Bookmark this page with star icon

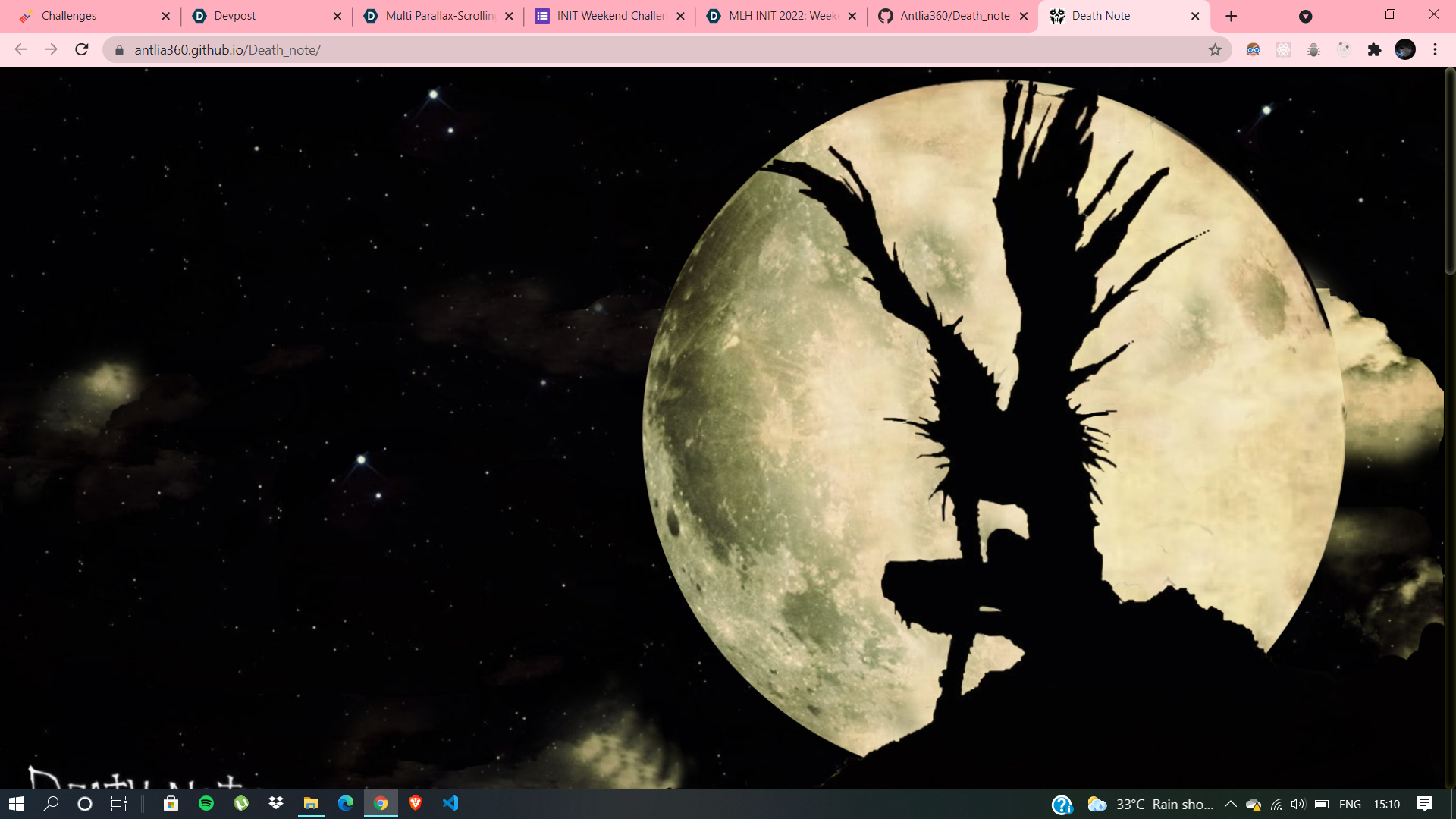click(1215, 50)
